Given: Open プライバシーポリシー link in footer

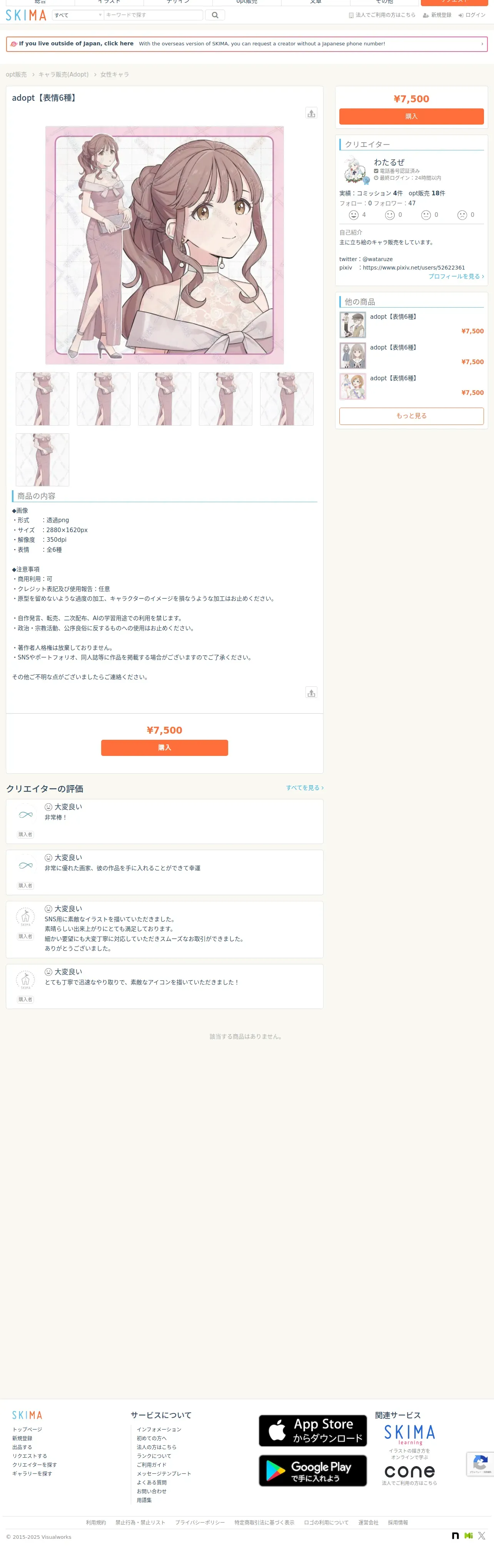Looking at the screenshot, I should (x=200, y=1522).
